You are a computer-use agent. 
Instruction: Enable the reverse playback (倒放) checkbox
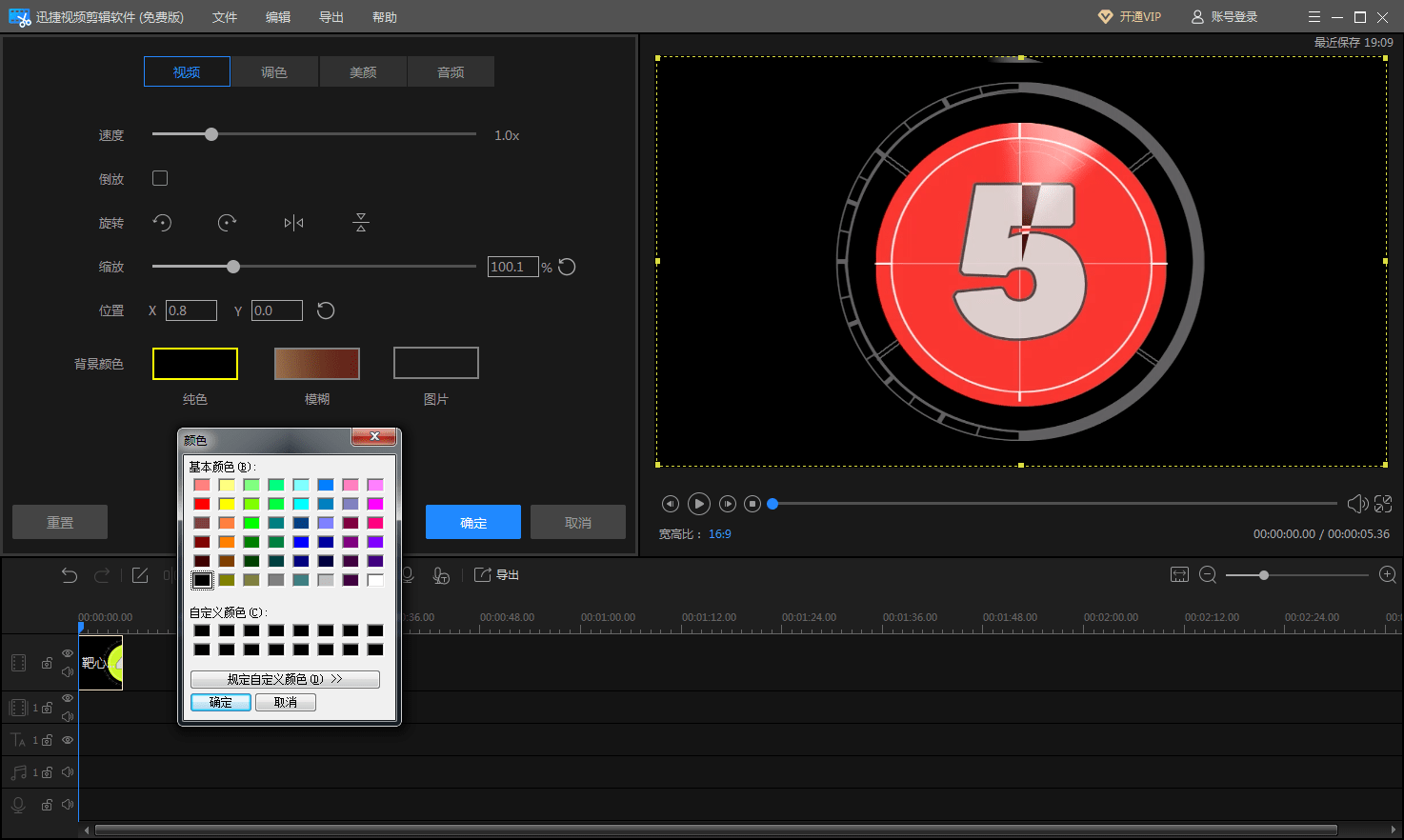click(160, 179)
